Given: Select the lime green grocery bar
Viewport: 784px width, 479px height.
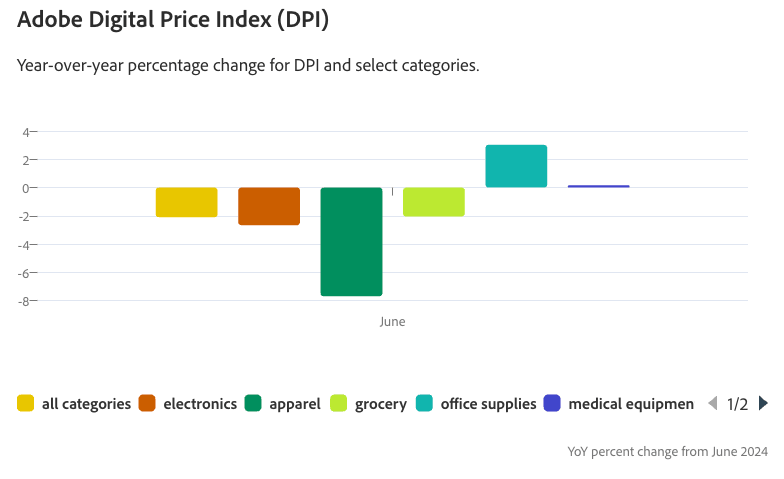Looking at the screenshot, I should point(434,202).
